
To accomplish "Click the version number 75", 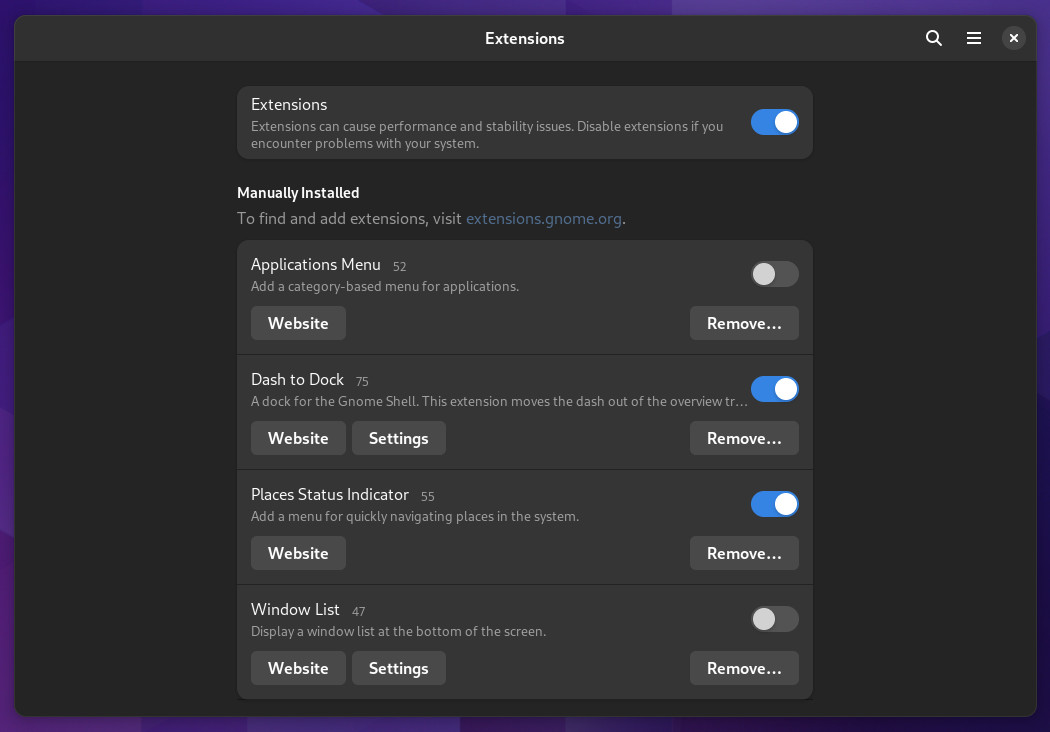I will click(x=362, y=381).
